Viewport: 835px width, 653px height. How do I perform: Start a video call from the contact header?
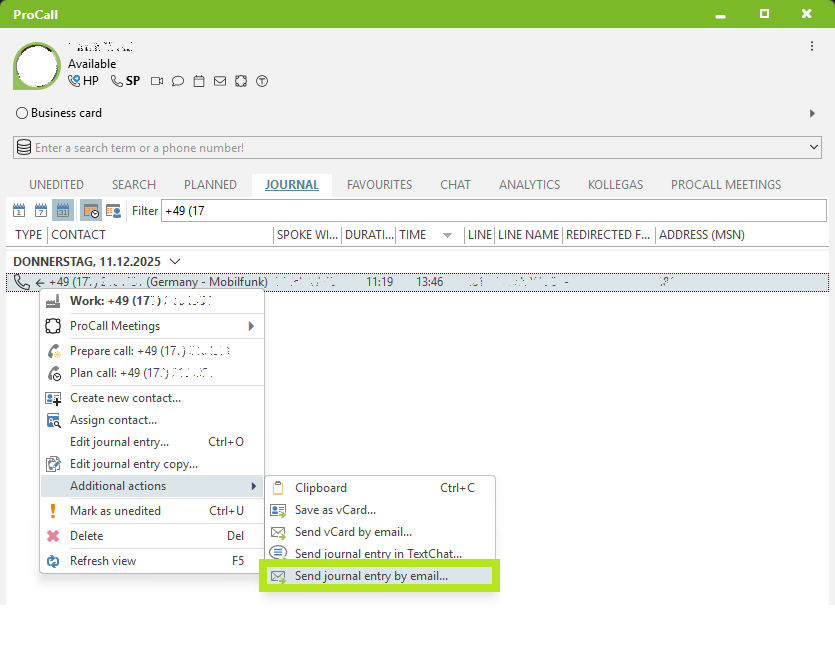pyautogui.click(x=157, y=81)
